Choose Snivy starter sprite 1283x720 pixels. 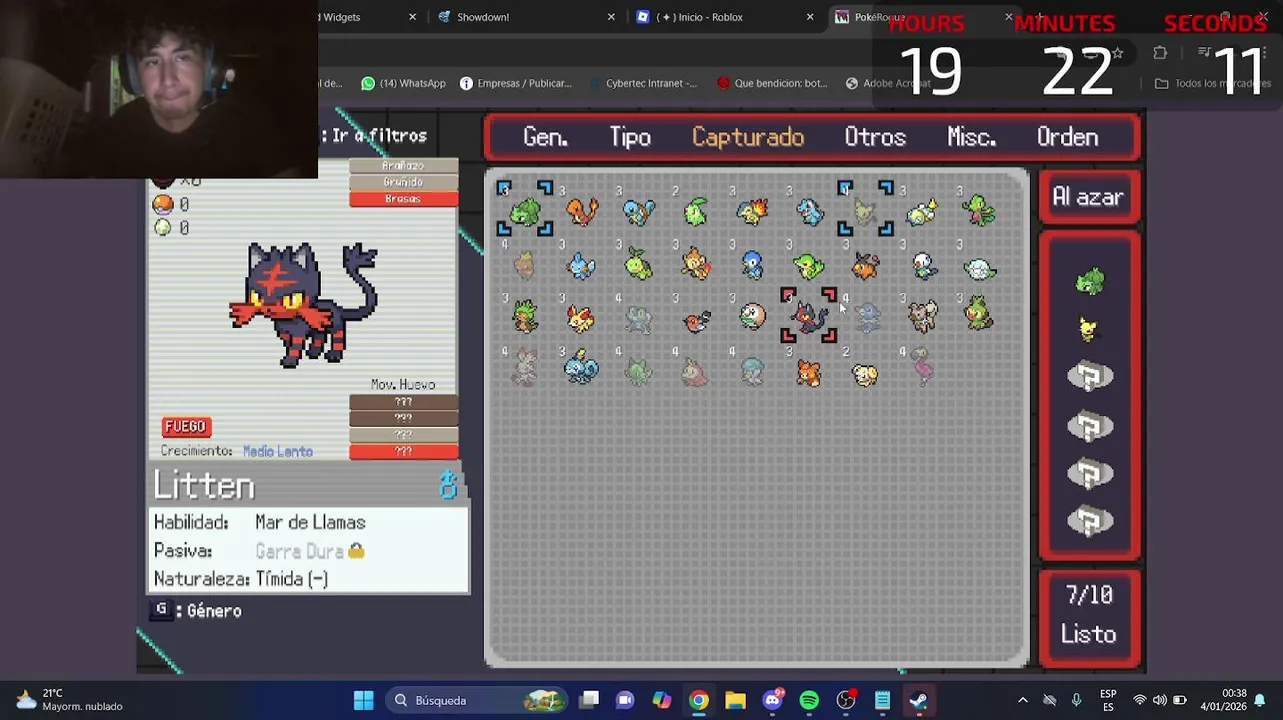coord(809,266)
